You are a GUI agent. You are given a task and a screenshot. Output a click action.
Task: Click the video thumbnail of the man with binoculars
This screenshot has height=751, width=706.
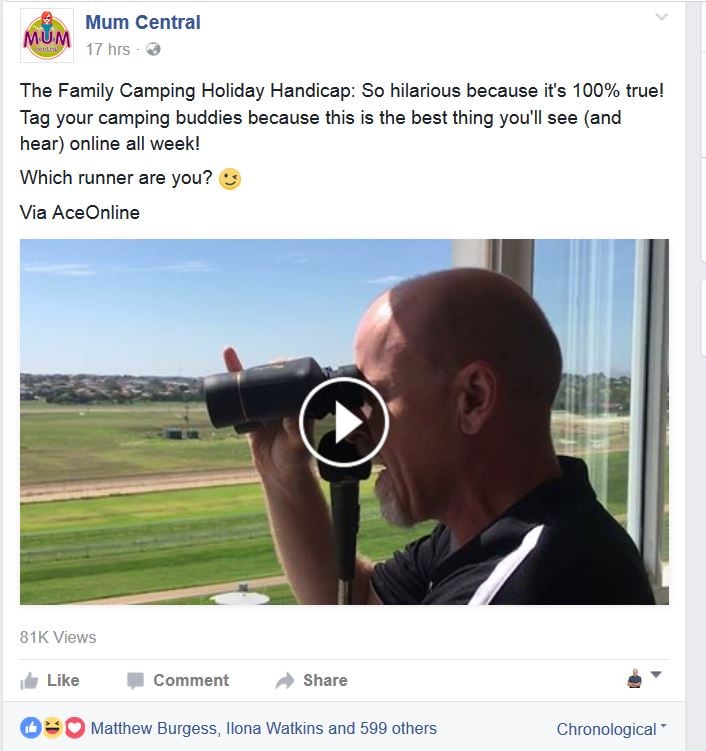344,422
